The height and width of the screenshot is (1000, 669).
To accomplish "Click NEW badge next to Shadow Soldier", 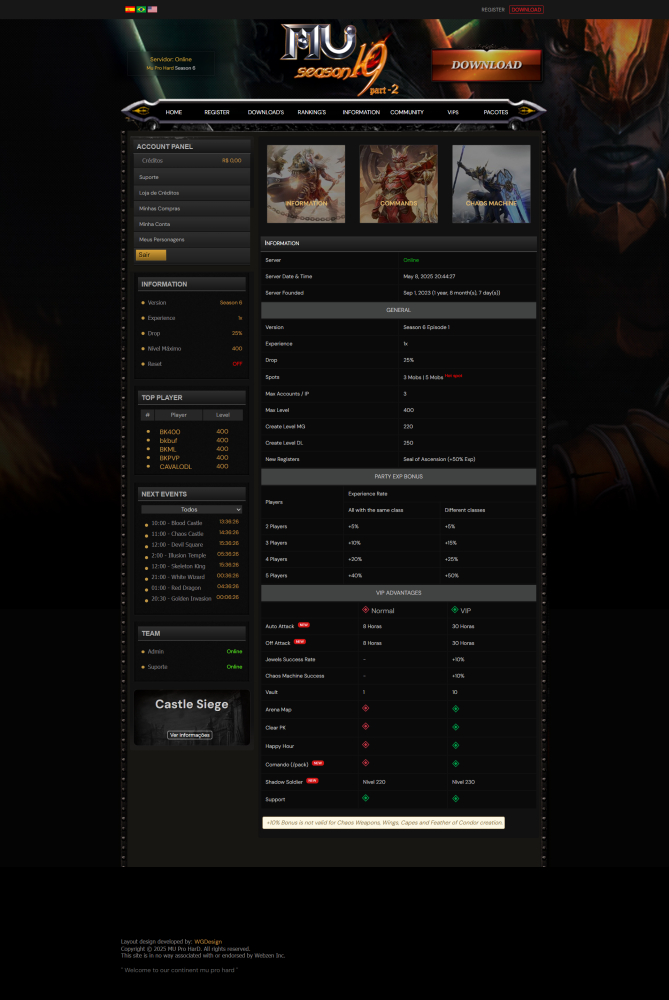I will coord(312,781).
